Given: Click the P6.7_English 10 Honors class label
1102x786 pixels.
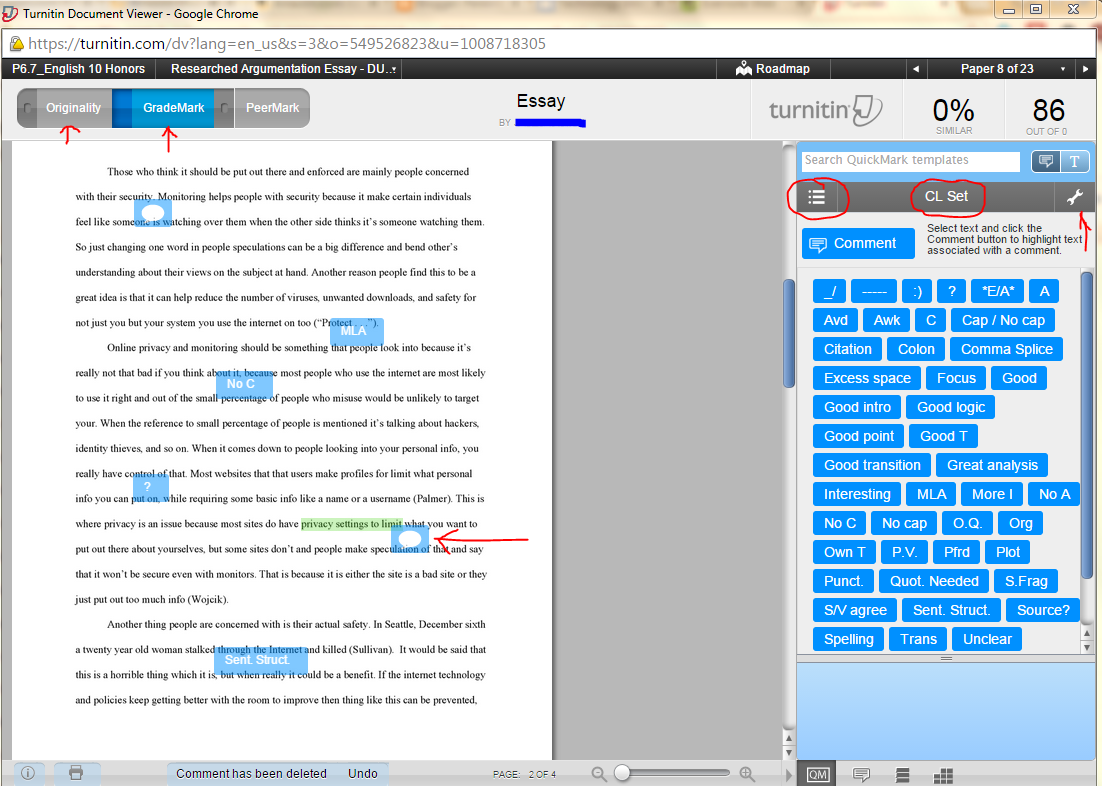Looking at the screenshot, I should click(79, 69).
